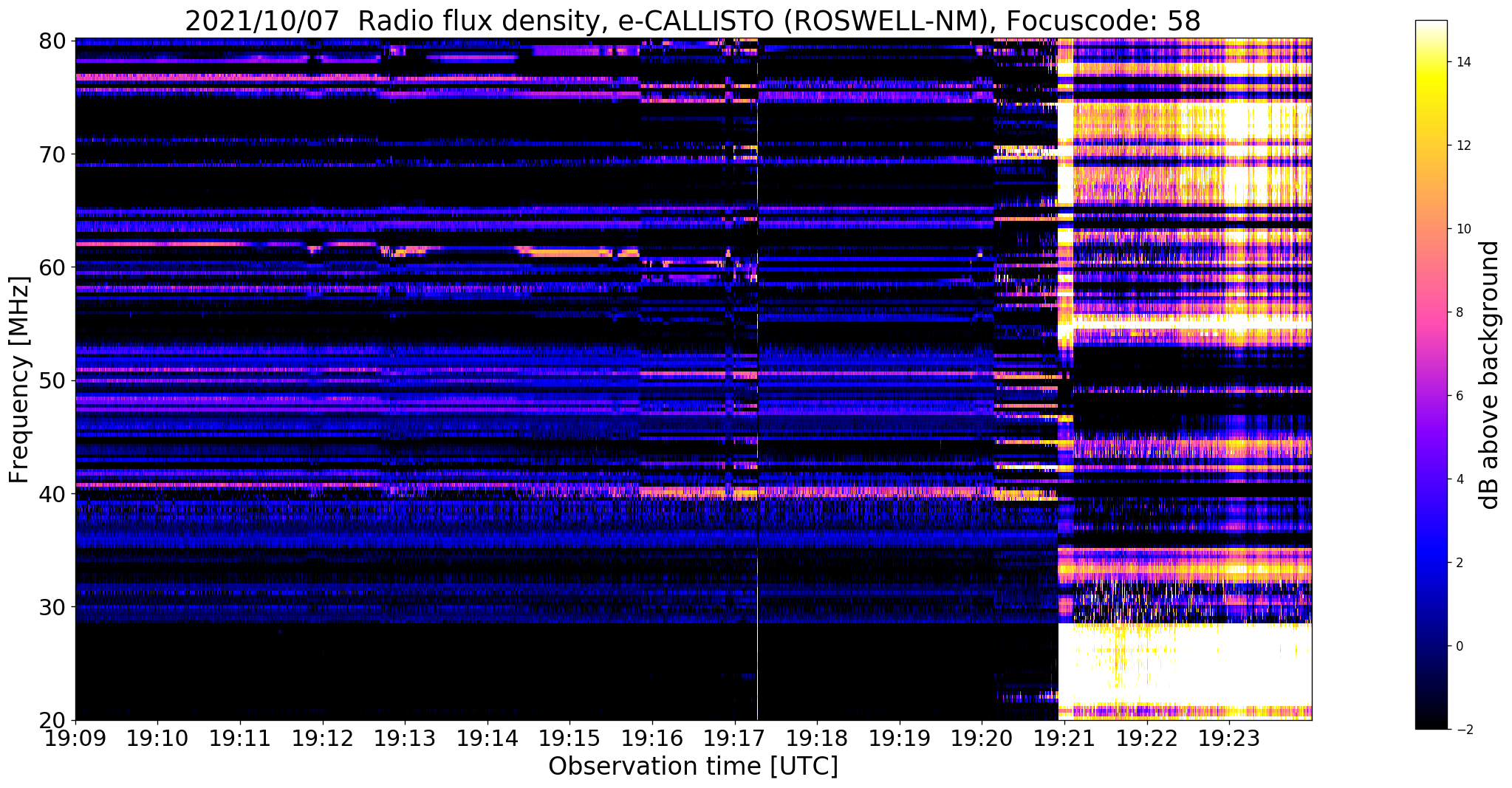Click the 60 MHz frequency tick label
Viewport: 1512px width, 788px height.
52,267
